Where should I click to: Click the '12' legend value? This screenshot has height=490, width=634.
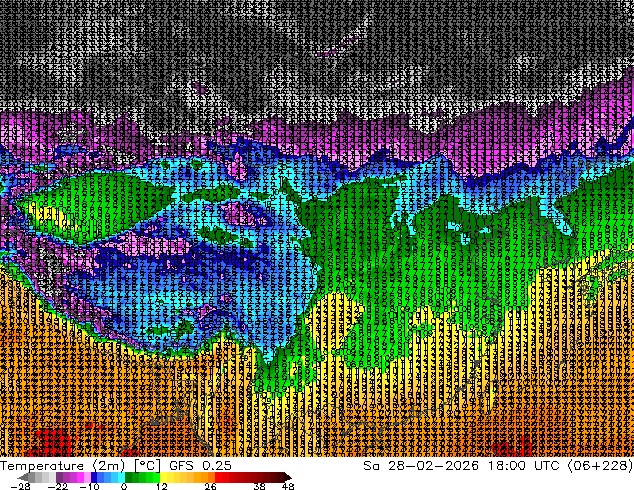[x=162, y=486]
